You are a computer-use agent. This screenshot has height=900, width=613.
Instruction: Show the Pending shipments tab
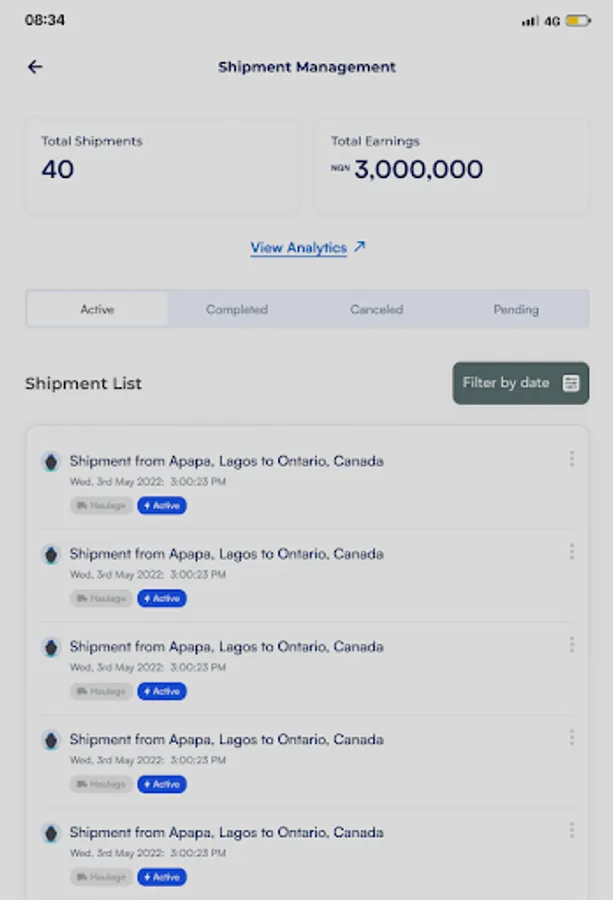click(516, 310)
